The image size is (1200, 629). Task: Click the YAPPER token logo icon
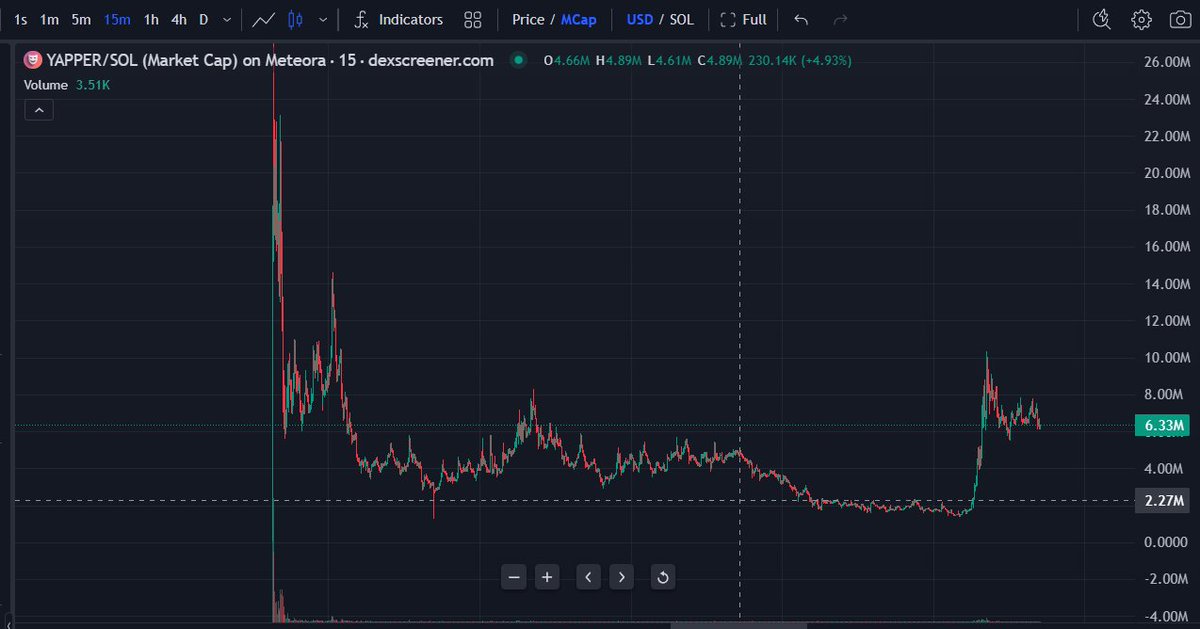pos(31,60)
